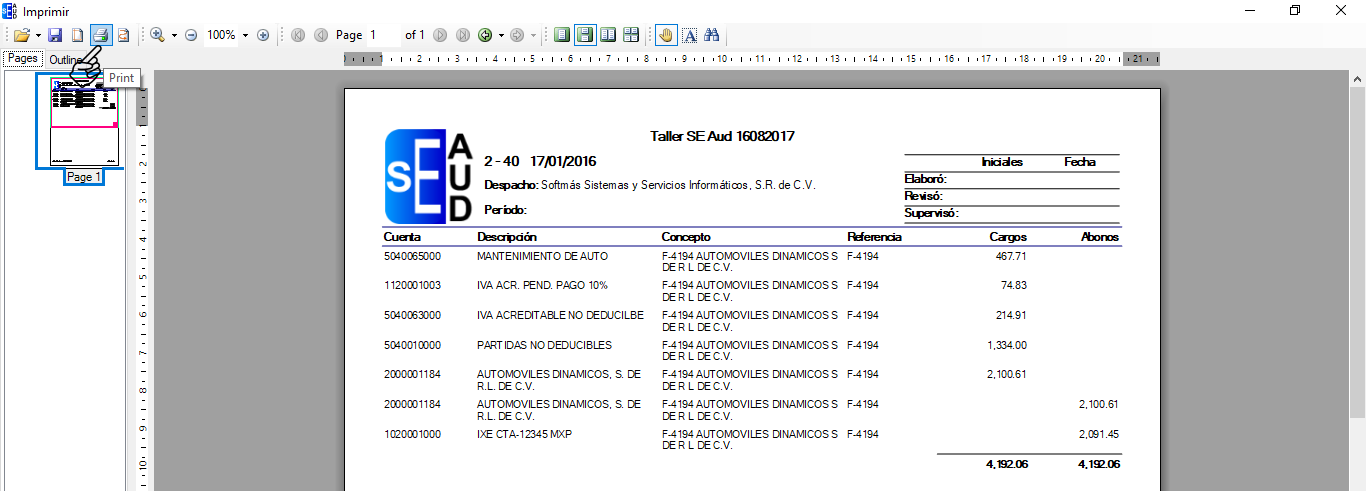This screenshot has width=1366, height=491.
Task: Open the dropdown arrow beside Open folder
Action: pos(38,35)
